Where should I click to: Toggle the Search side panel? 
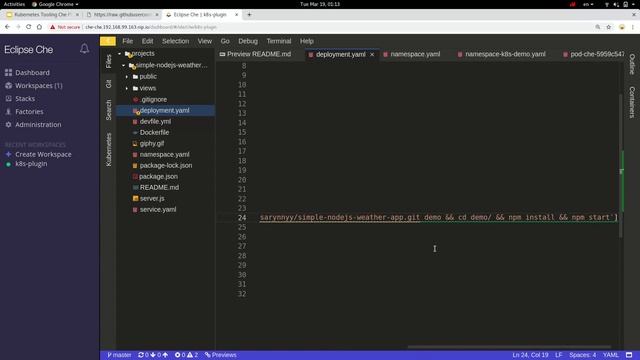tap(108, 110)
